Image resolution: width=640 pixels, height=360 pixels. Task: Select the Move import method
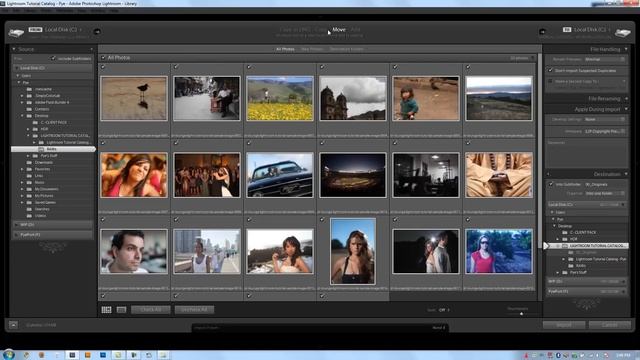tap(339, 29)
